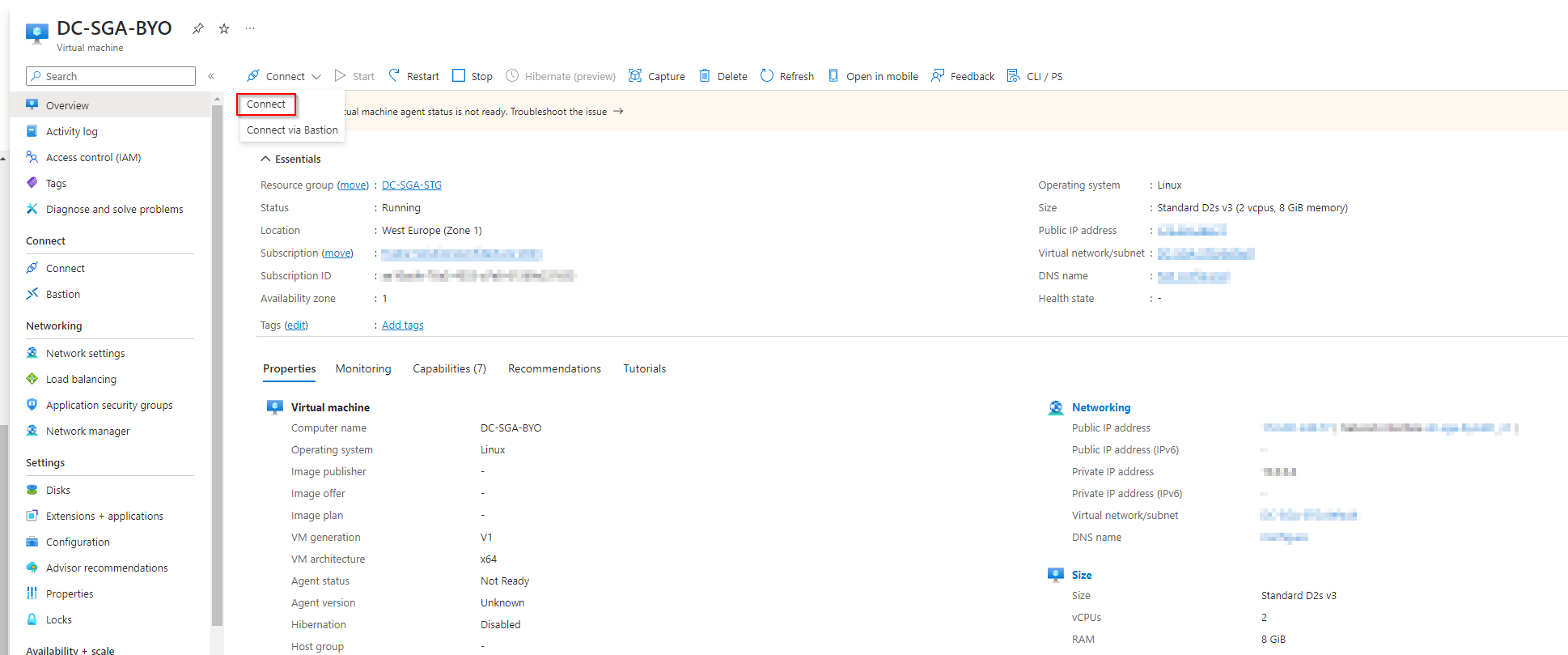Click the Add tags link
This screenshot has width=1568, height=655.
pyautogui.click(x=402, y=325)
